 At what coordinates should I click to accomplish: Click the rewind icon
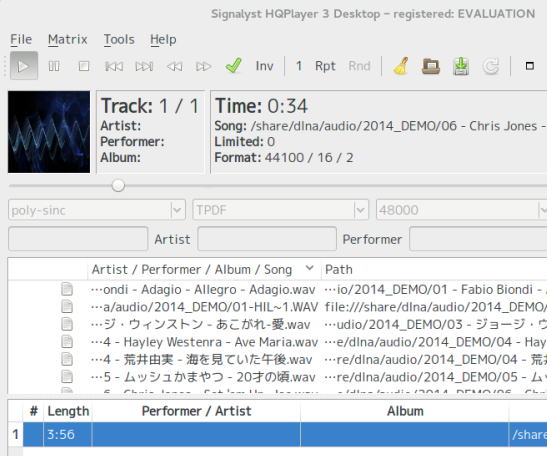(174, 66)
